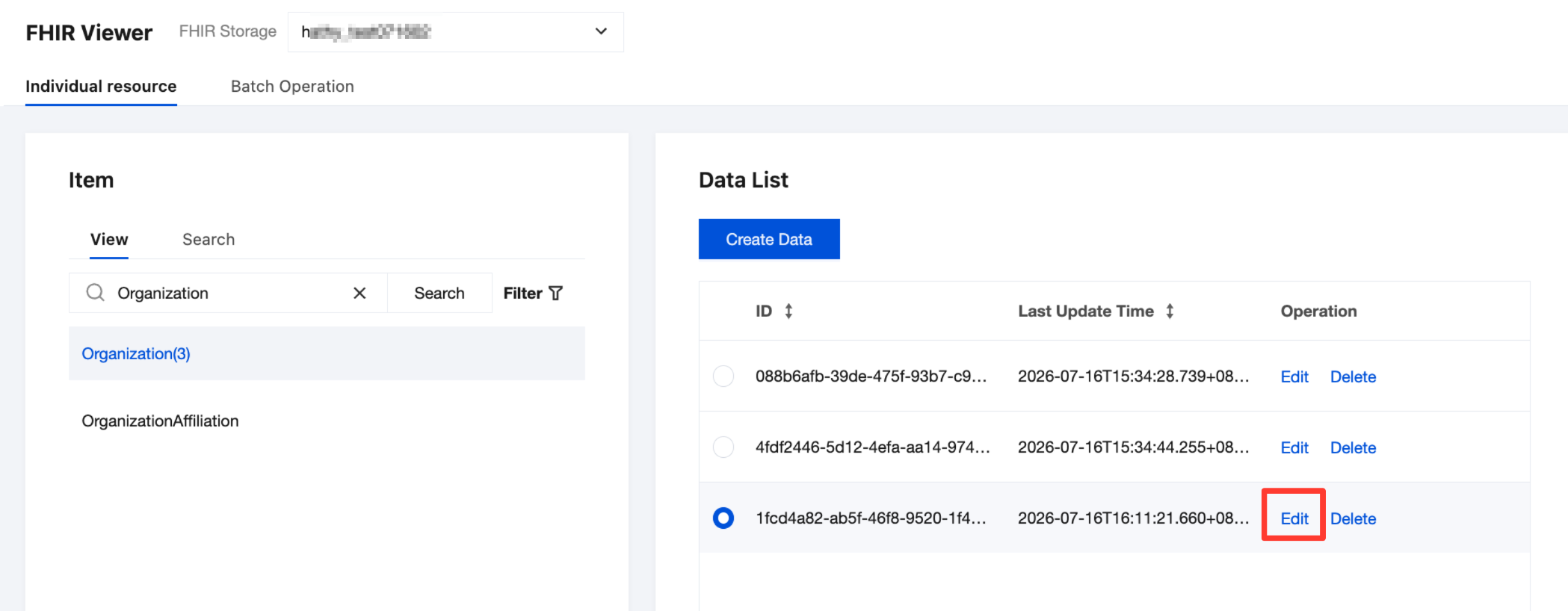This screenshot has width=1568, height=611.
Task: Click the Filter label text
Action: (x=522, y=293)
